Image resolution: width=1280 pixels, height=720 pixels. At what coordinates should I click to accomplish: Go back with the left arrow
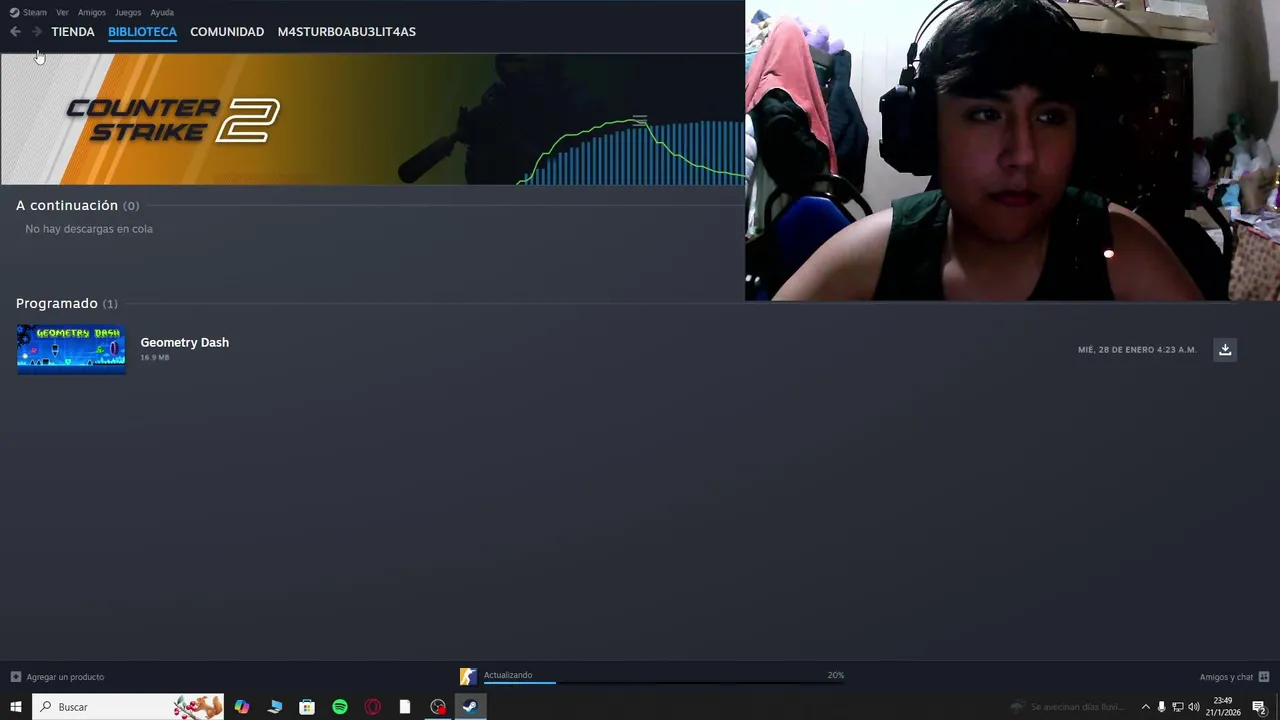pos(15,32)
